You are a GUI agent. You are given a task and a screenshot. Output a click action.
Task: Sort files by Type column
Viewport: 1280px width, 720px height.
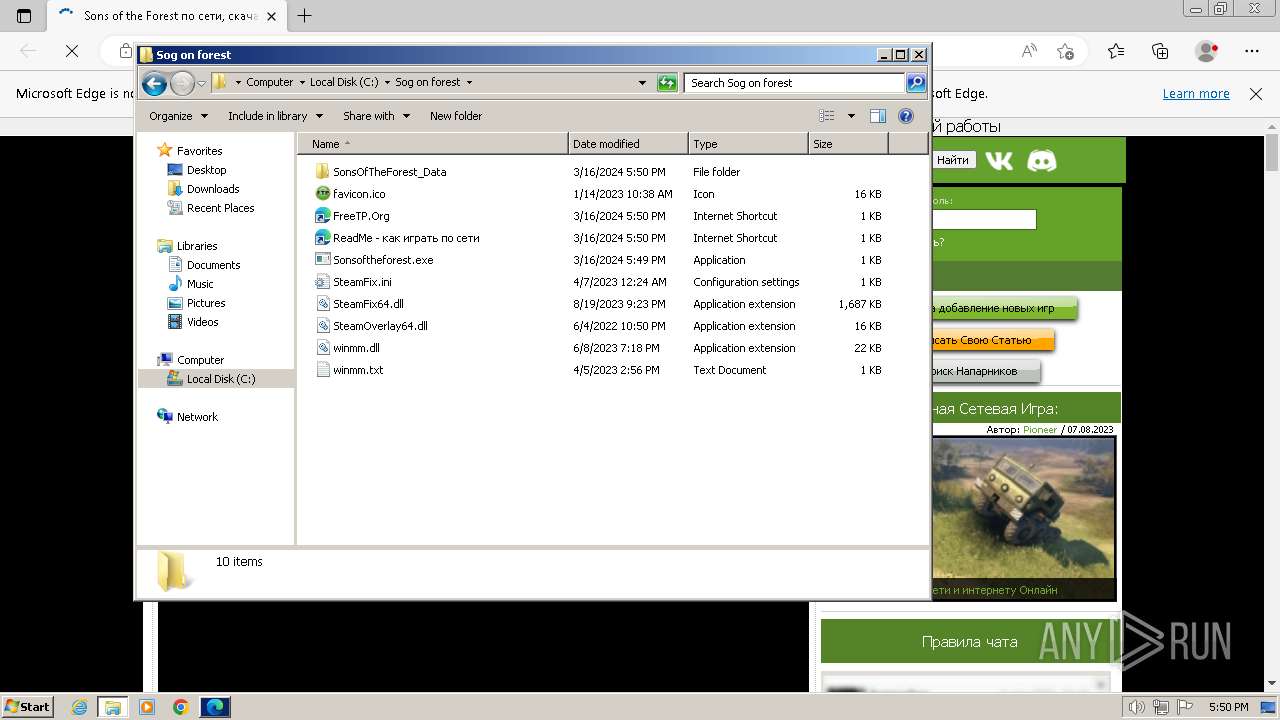(x=748, y=144)
